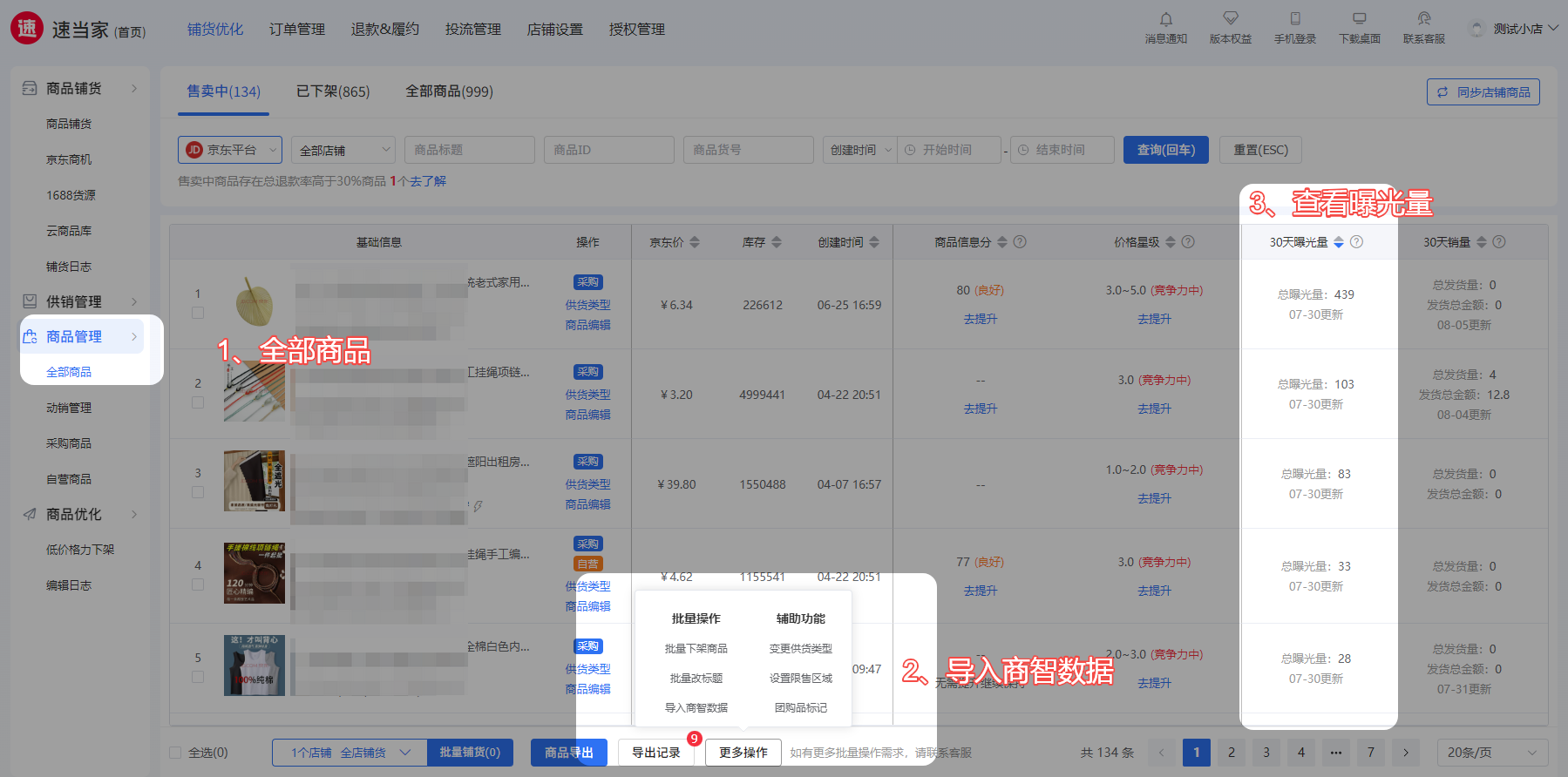This screenshot has width=1568, height=777.
Task: Click the 查询(回车) search button
Action: coord(1166,150)
